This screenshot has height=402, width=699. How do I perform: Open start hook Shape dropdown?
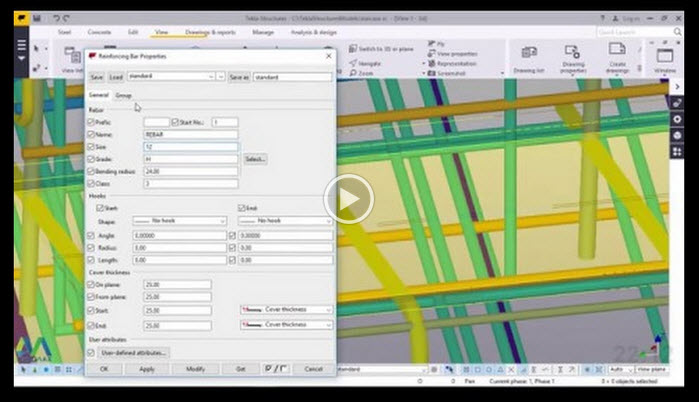(180, 221)
